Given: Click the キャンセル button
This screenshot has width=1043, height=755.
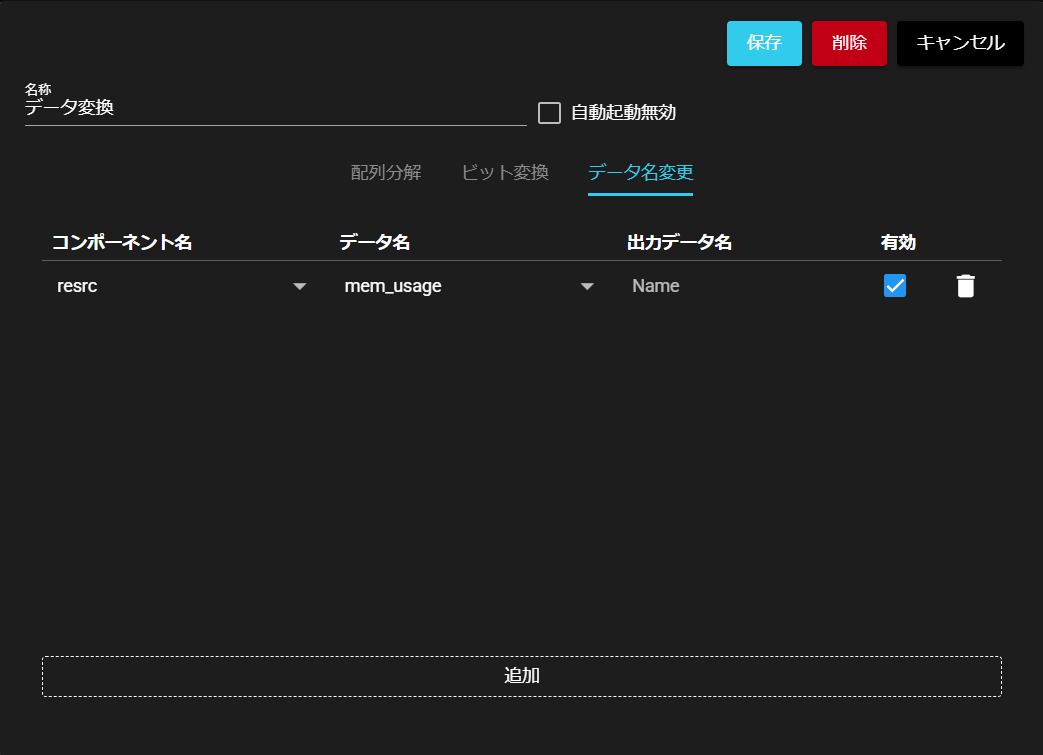Looking at the screenshot, I should point(960,43).
